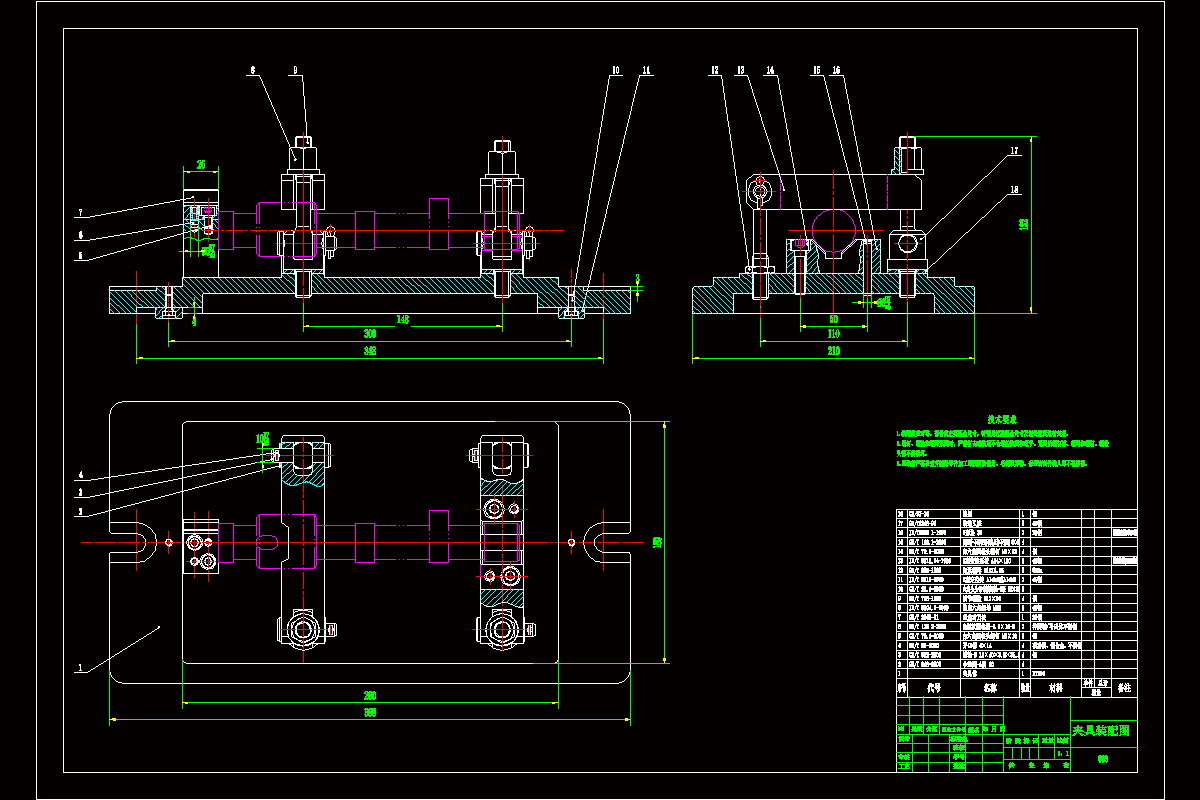Select the 技术要求 heading text

[1002, 420]
